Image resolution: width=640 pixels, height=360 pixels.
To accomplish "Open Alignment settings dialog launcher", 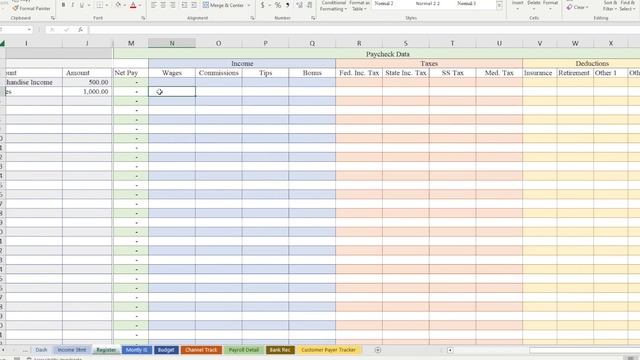I will [x=253, y=18].
